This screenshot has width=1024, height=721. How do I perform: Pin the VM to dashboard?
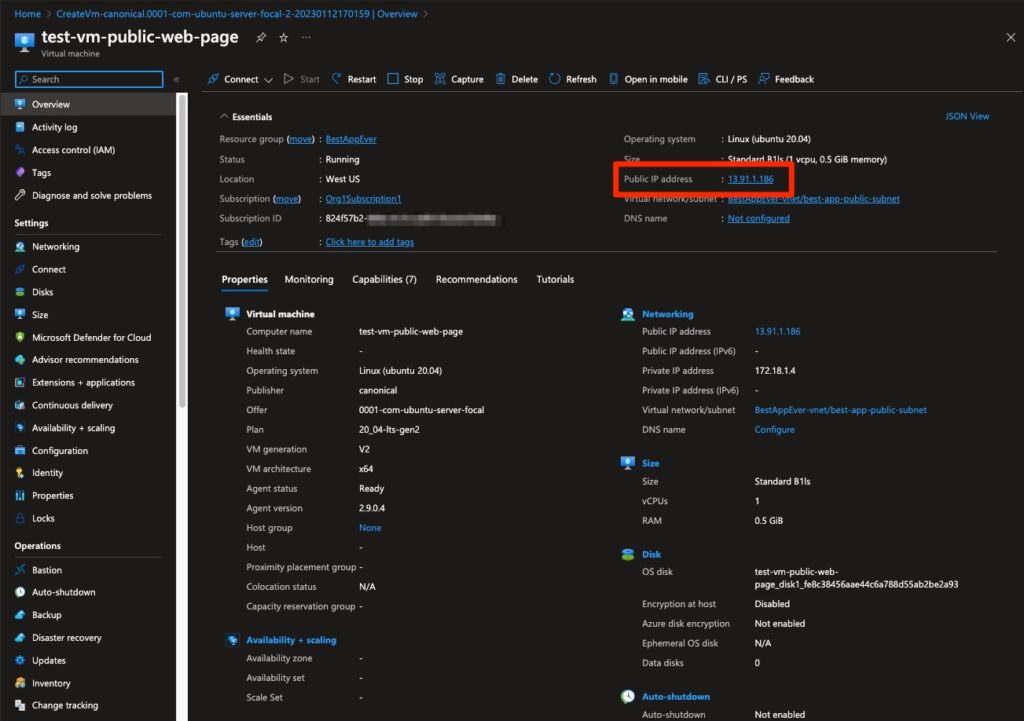pyautogui.click(x=261, y=38)
